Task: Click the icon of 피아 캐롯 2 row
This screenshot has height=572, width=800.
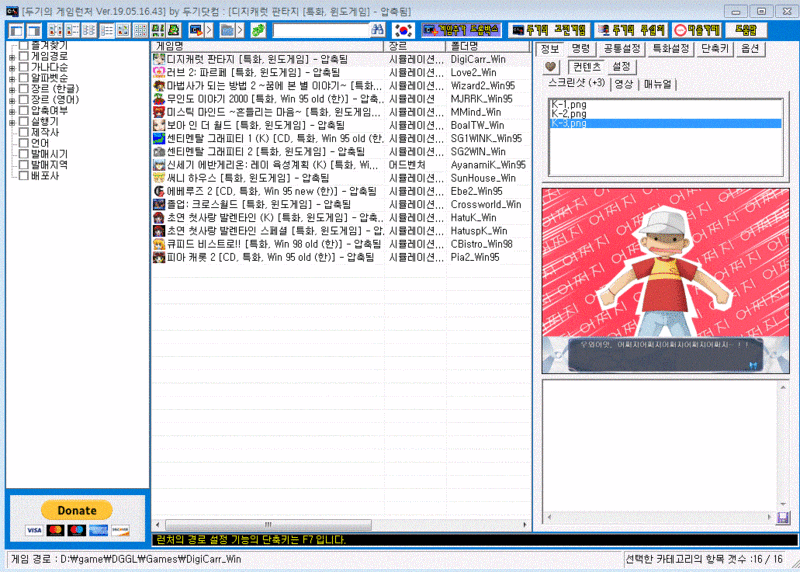Action: [159, 257]
